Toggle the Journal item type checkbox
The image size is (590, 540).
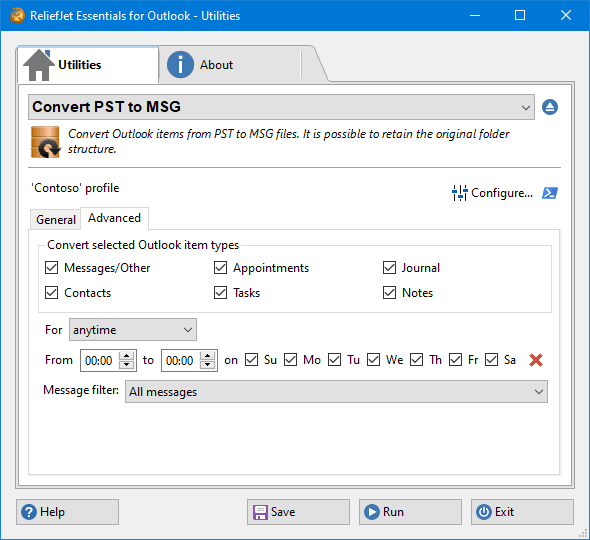click(389, 268)
